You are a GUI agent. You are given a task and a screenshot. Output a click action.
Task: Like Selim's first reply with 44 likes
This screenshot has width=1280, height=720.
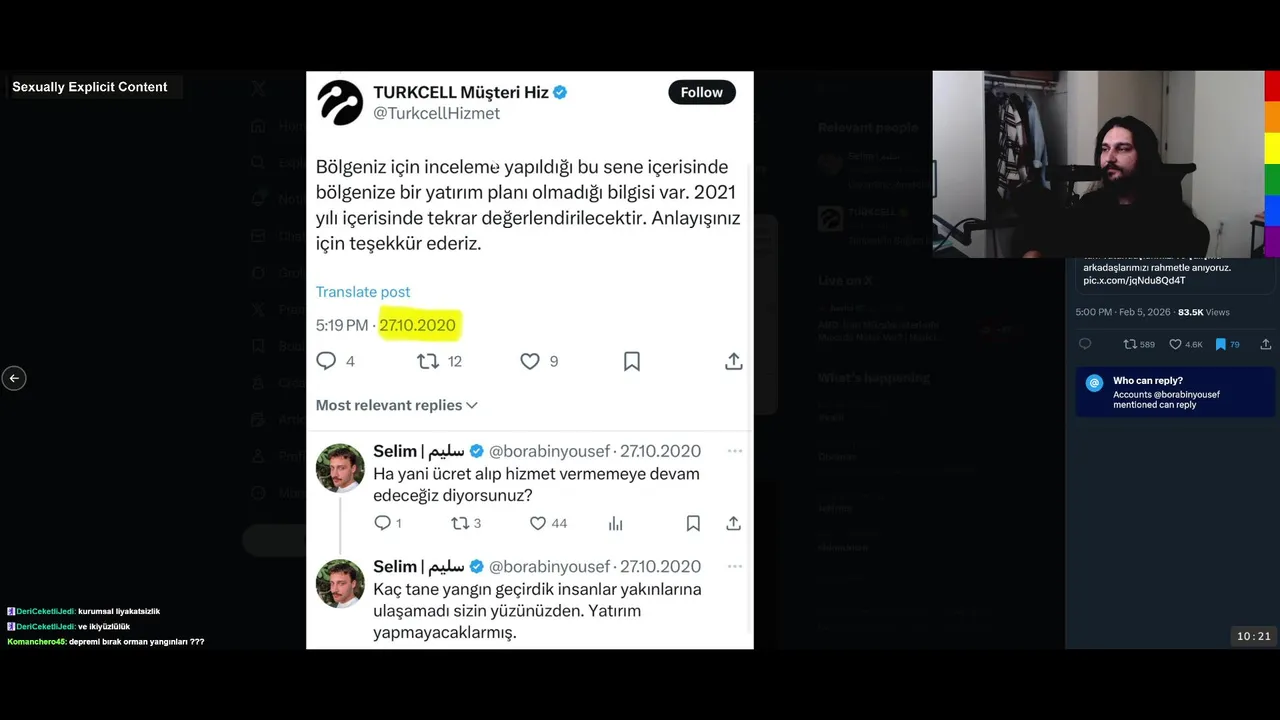pyautogui.click(x=538, y=523)
